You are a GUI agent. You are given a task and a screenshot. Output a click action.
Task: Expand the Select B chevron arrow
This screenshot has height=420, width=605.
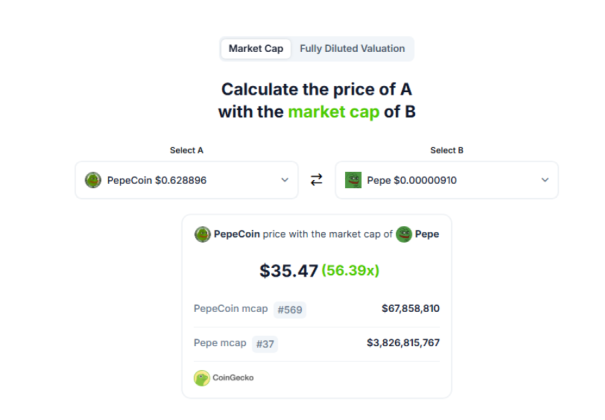pos(545,180)
